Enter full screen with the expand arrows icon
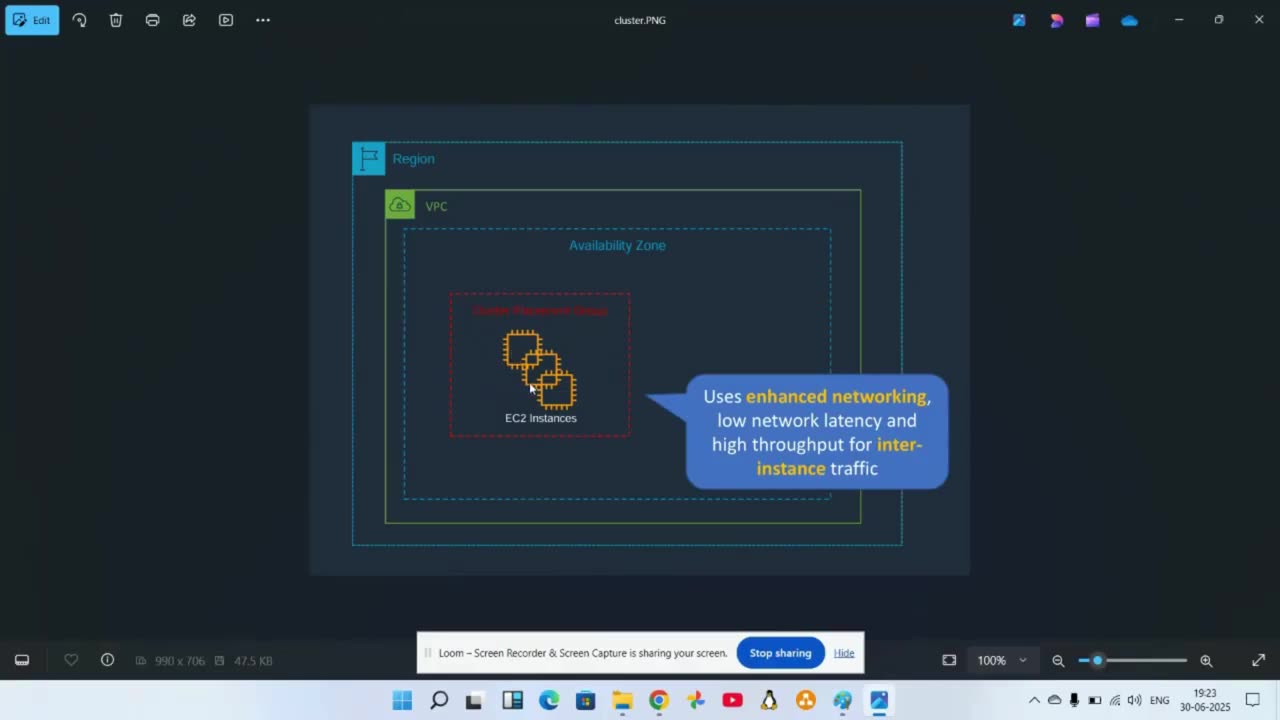Image resolution: width=1280 pixels, height=720 pixels. [x=1258, y=660]
